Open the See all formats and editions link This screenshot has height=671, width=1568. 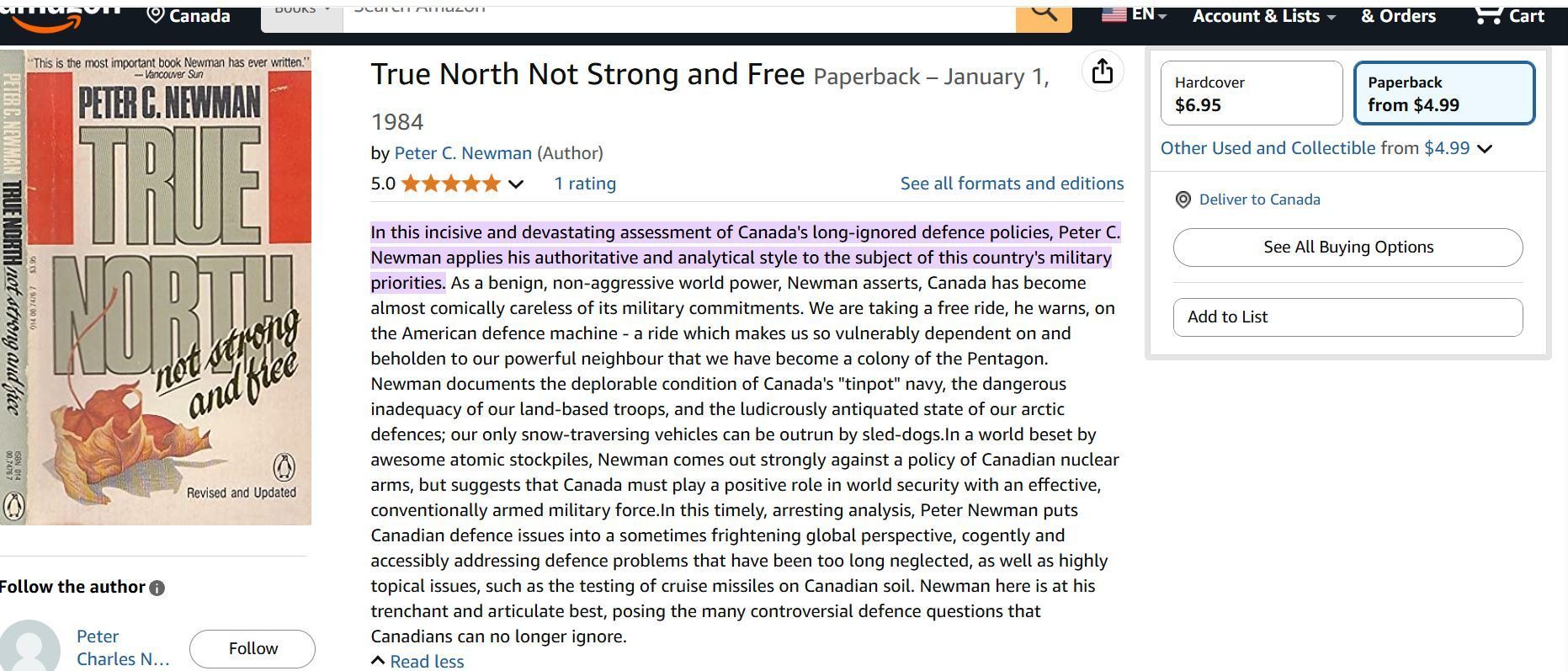point(1012,184)
